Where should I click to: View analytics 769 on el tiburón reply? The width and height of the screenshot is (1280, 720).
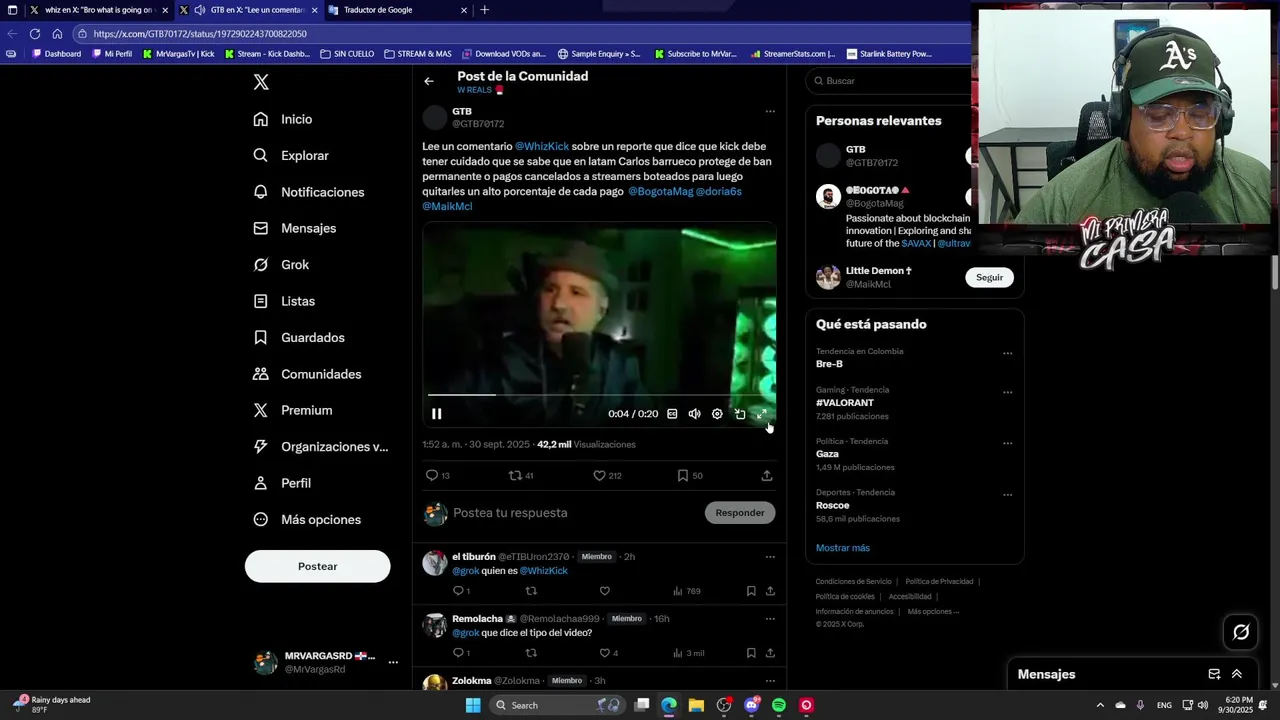(x=686, y=591)
